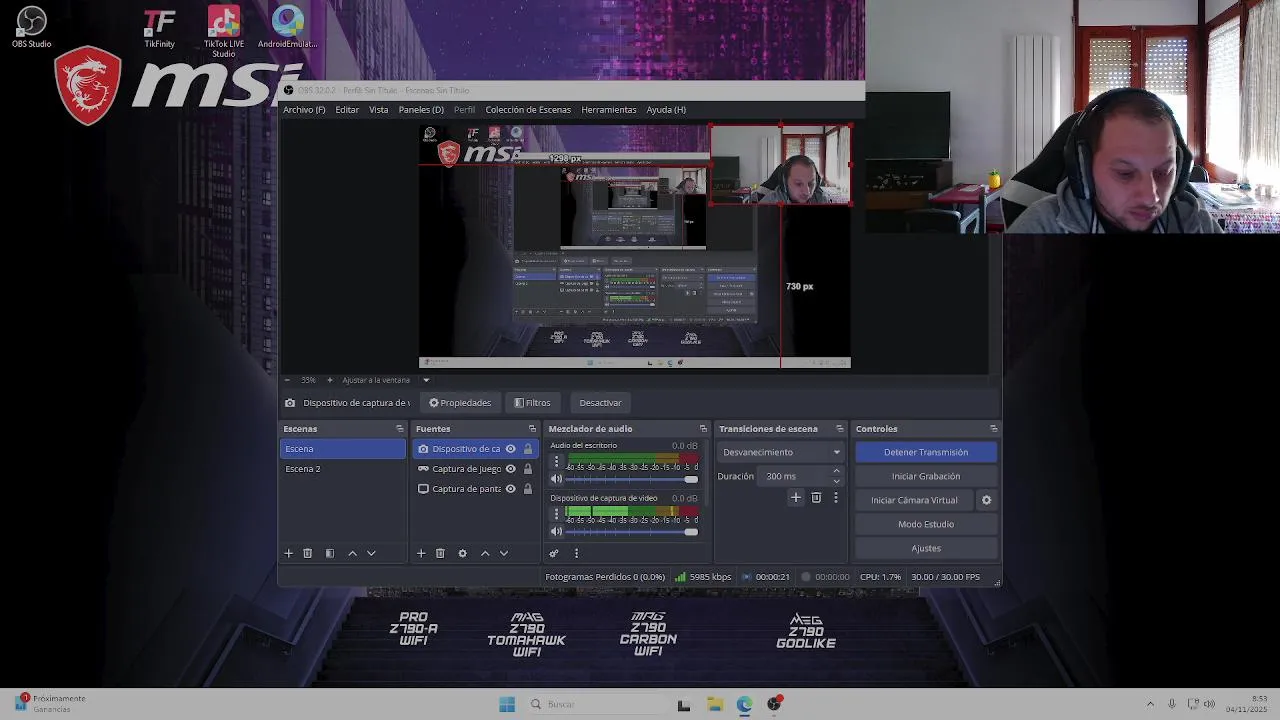1280x720 pixels.
Task: Hide Captura de juego source eye icon
Action: (511, 469)
